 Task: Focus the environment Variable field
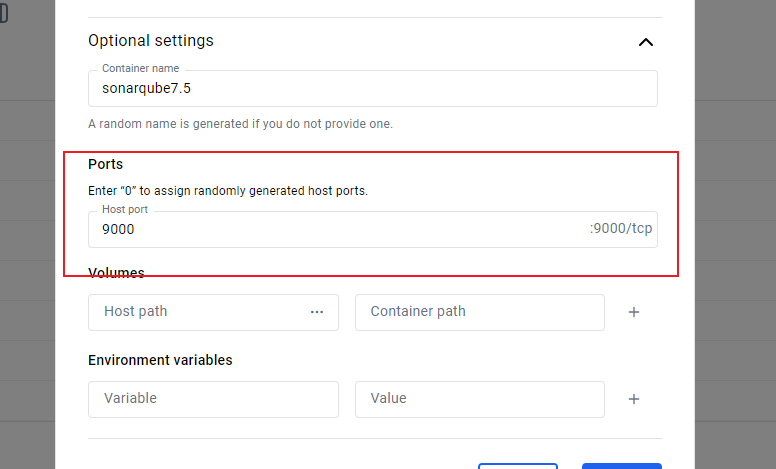[213, 399]
